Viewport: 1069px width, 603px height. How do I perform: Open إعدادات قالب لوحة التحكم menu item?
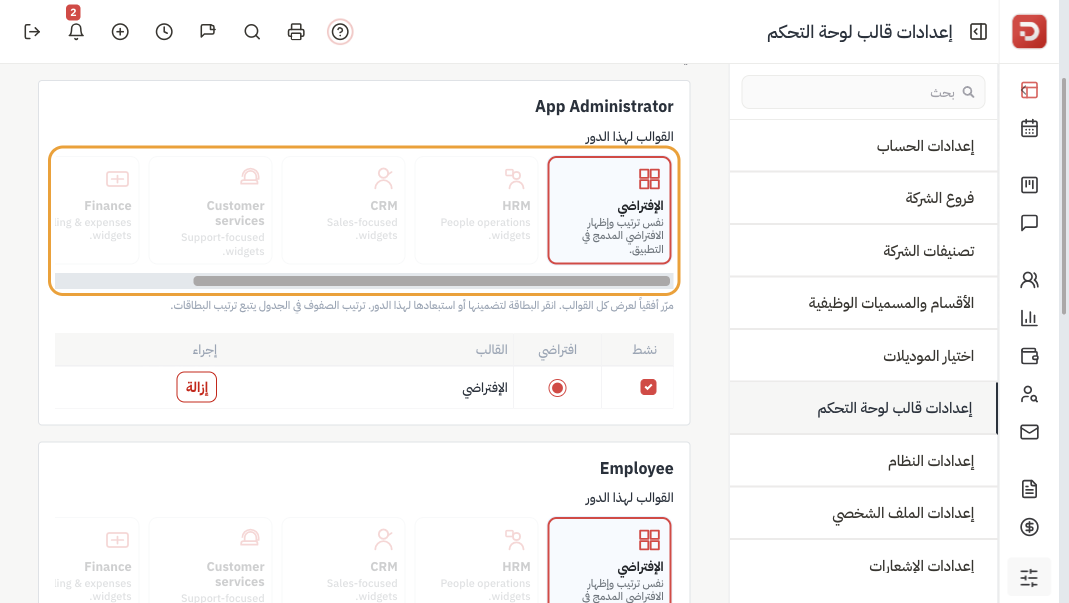[863, 408]
